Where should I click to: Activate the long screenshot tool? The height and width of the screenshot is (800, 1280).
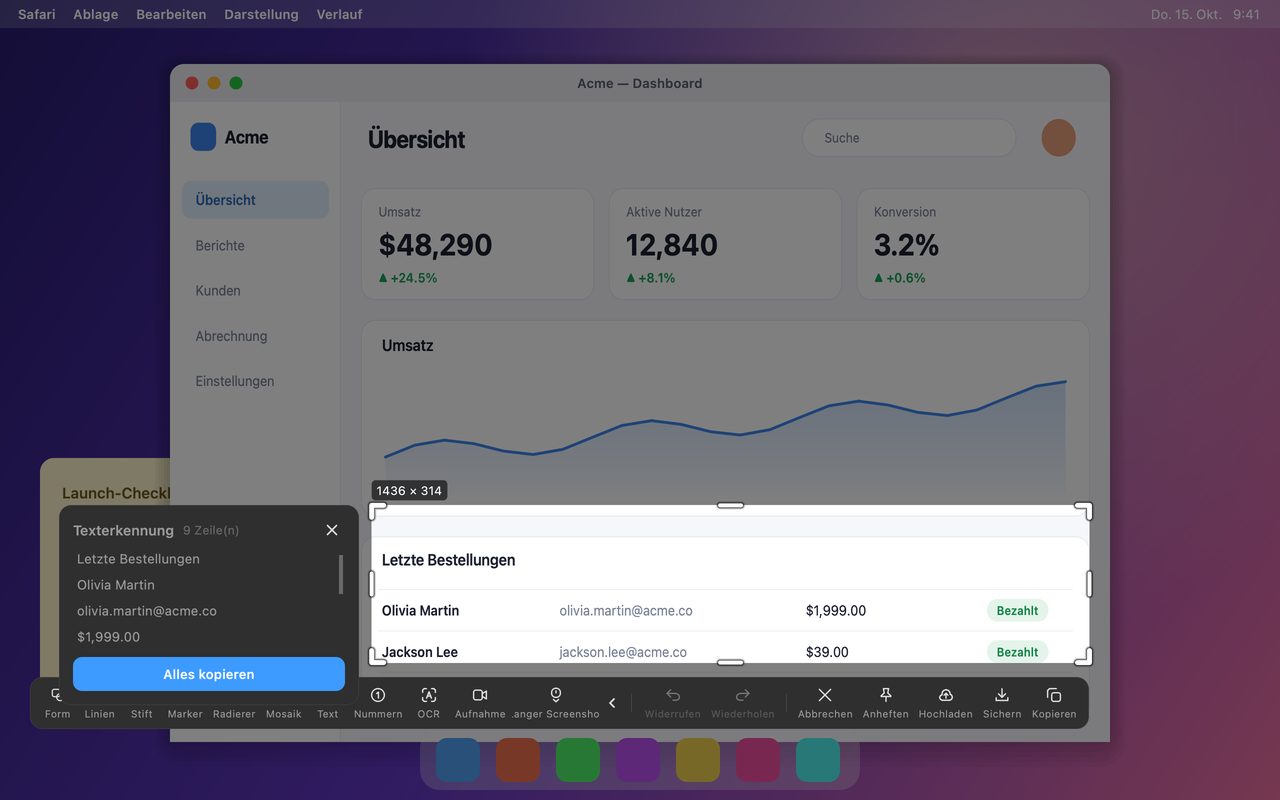(555, 703)
